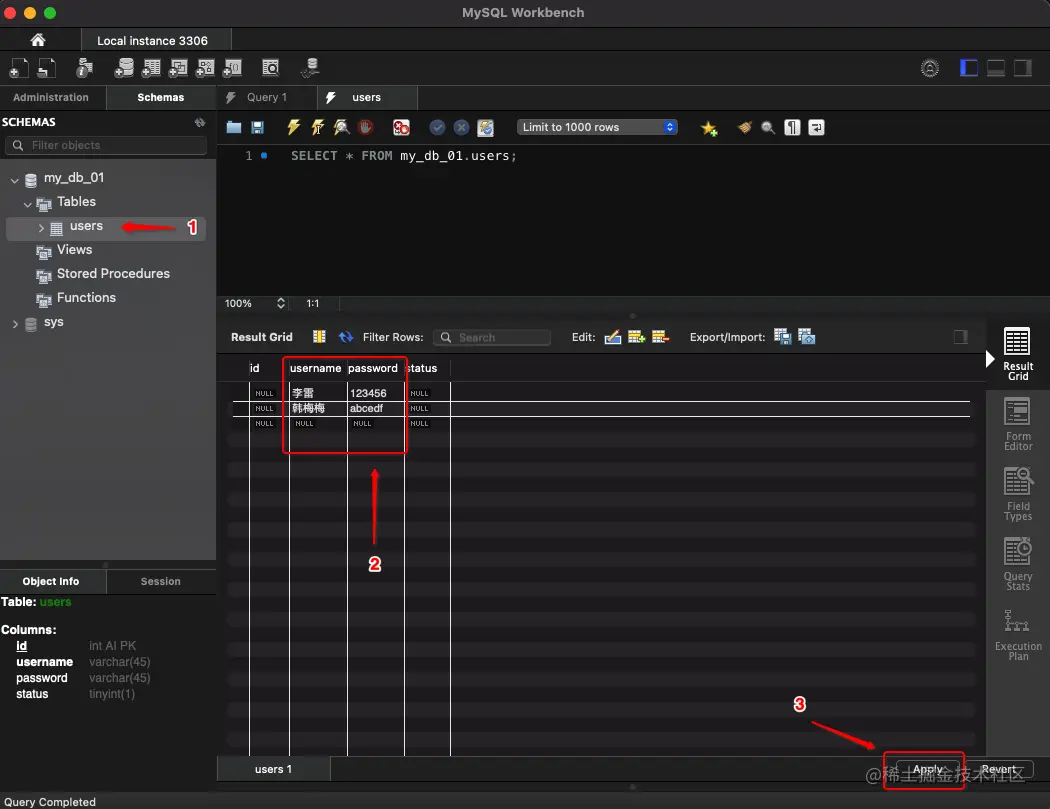Switch to the Administration tab
This screenshot has width=1050, height=809.
[51, 97]
